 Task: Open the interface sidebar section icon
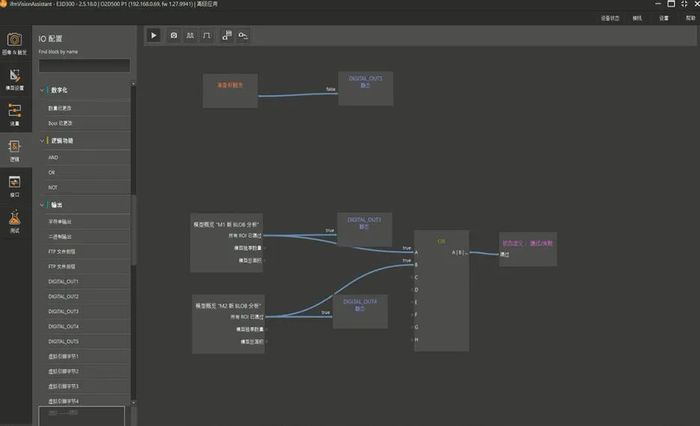[14, 184]
